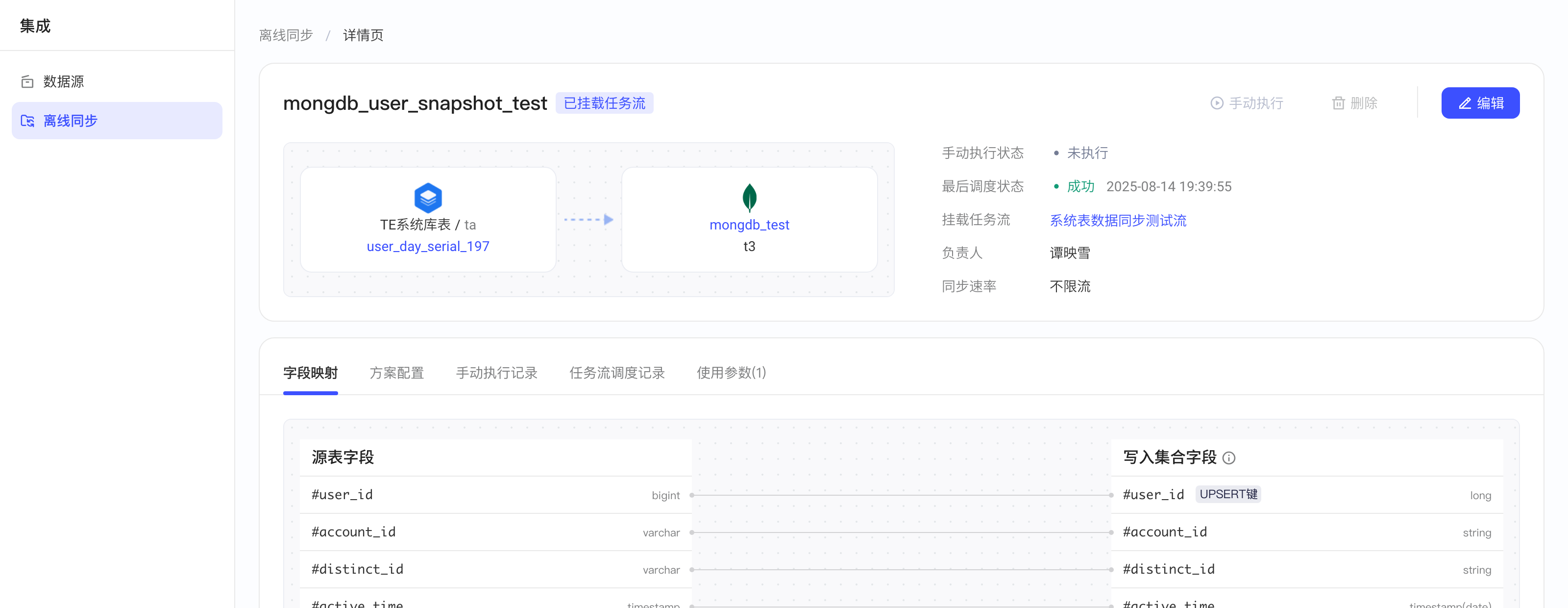Click the 已挂载任务流 status tag
Image resolution: width=1568 pixels, height=608 pixels.
pyautogui.click(x=604, y=103)
